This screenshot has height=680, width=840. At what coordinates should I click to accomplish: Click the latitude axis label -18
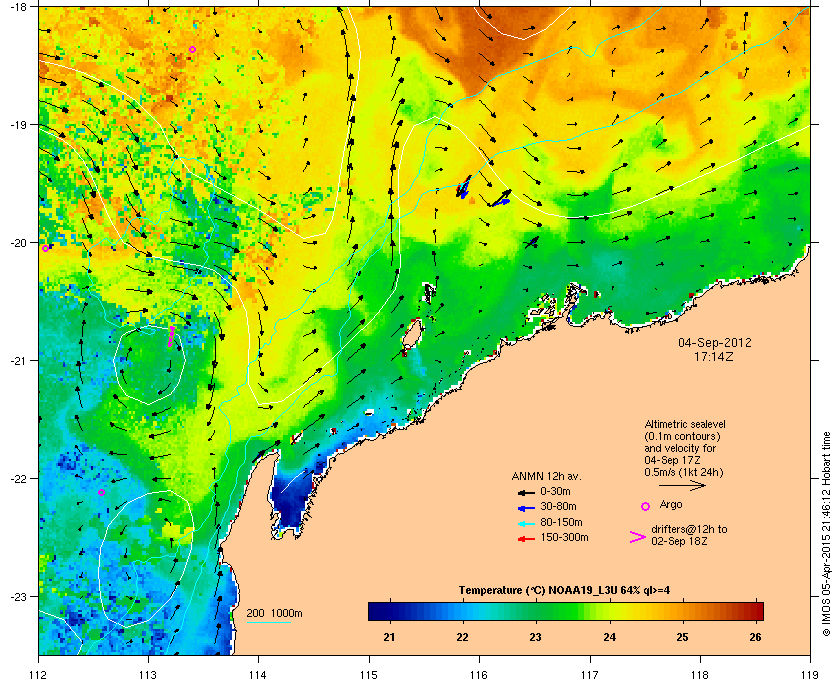tap(19, 7)
